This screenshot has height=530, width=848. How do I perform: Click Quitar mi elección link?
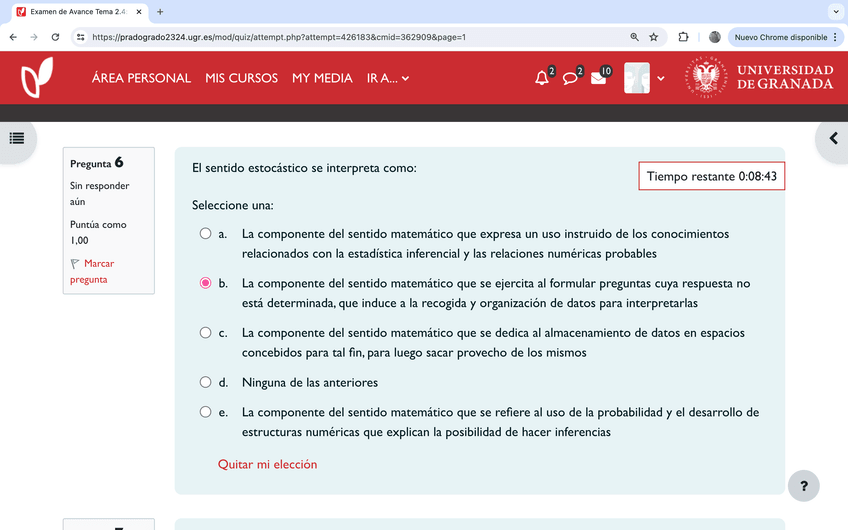(x=267, y=464)
